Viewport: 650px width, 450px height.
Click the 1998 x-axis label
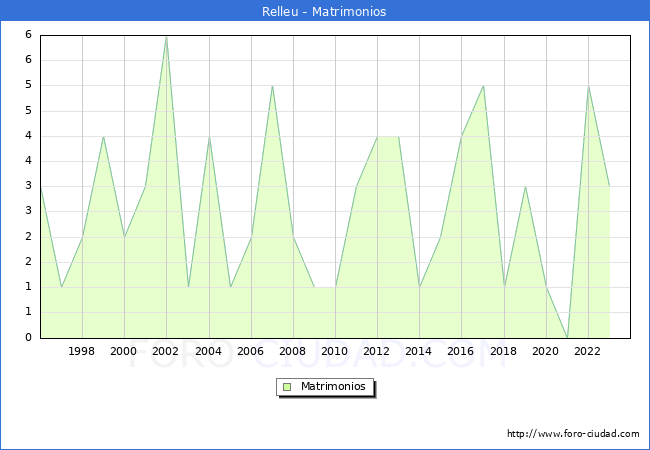coord(82,351)
